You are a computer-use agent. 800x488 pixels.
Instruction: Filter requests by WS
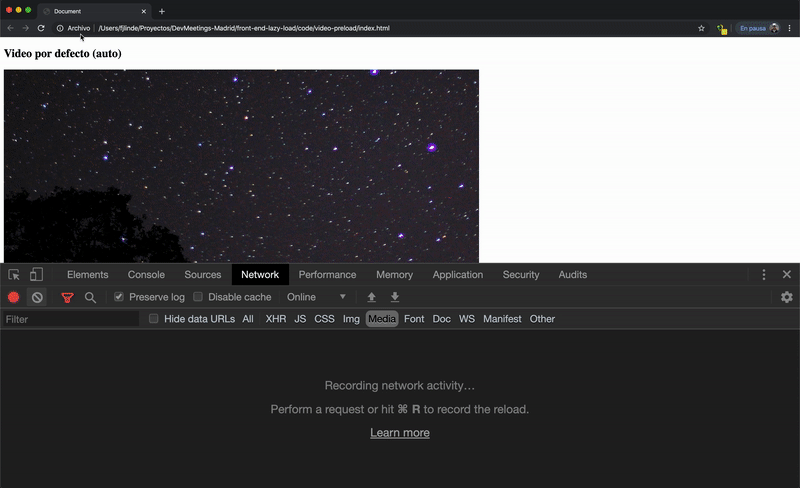point(467,319)
